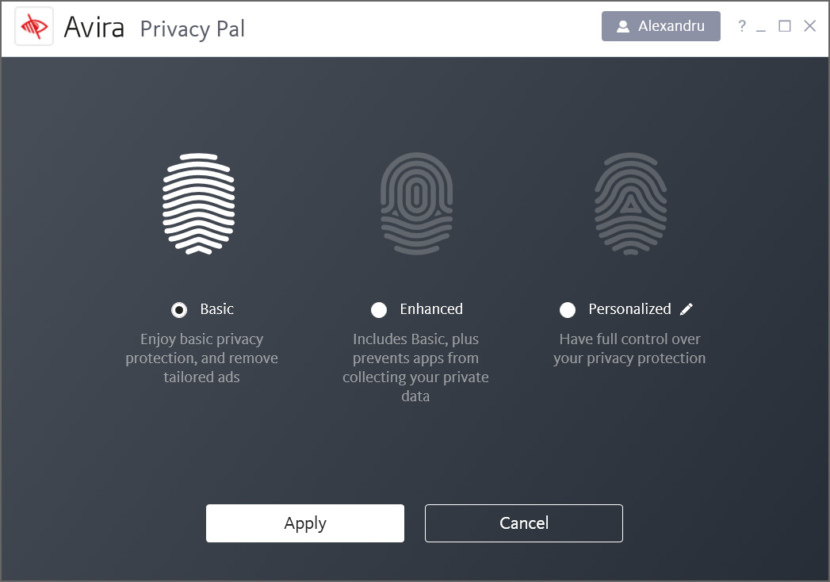
Task: Open help via the question mark icon
Action: pos(741,26)
